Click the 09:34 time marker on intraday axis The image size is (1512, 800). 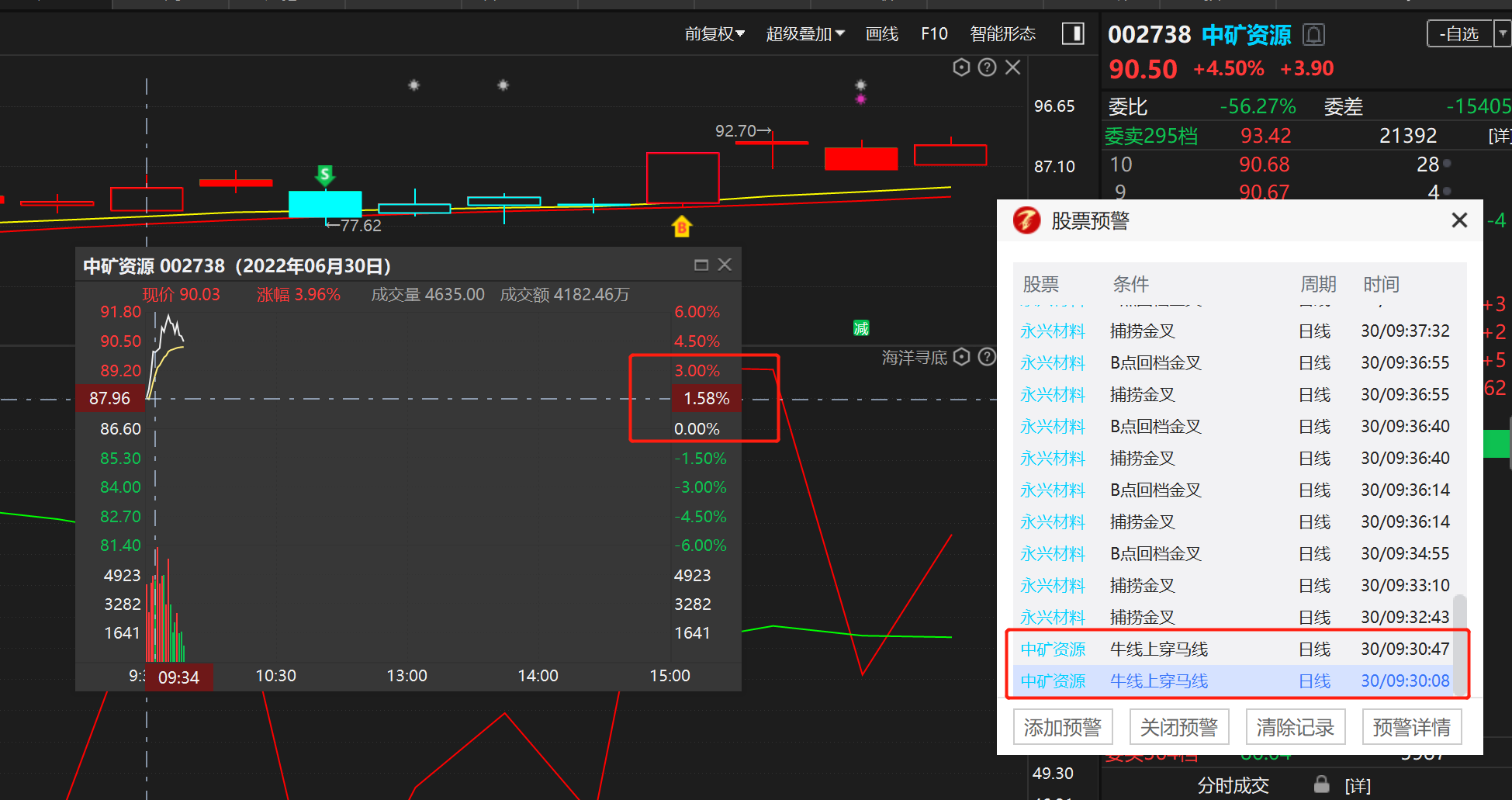pyautogui.click(x=179, y=677)
